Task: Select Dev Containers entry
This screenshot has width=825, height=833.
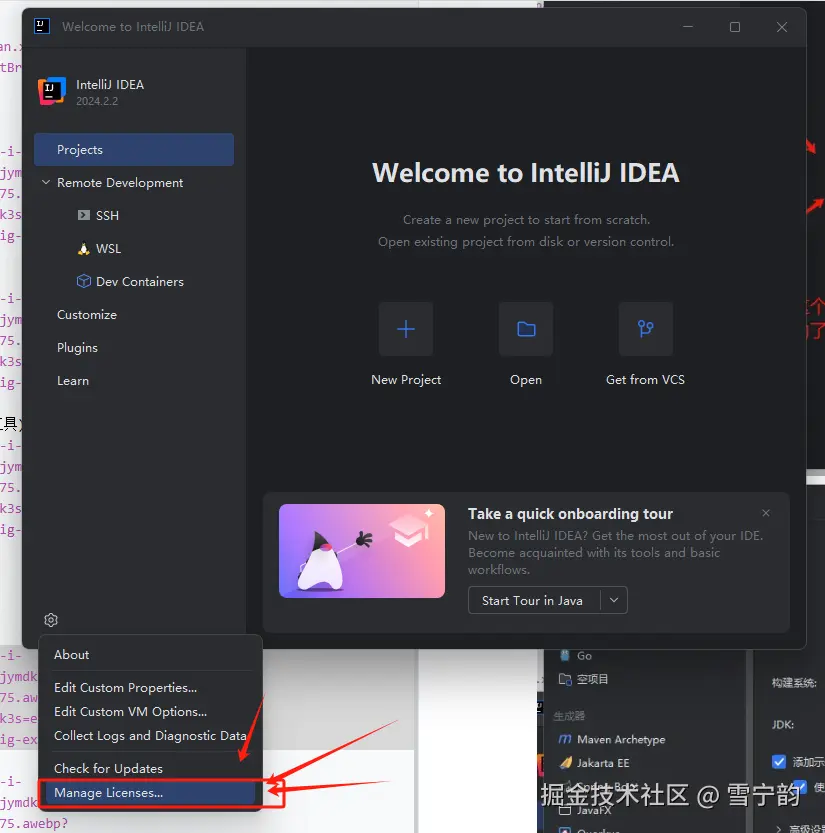Action: [x=140, y=282]
